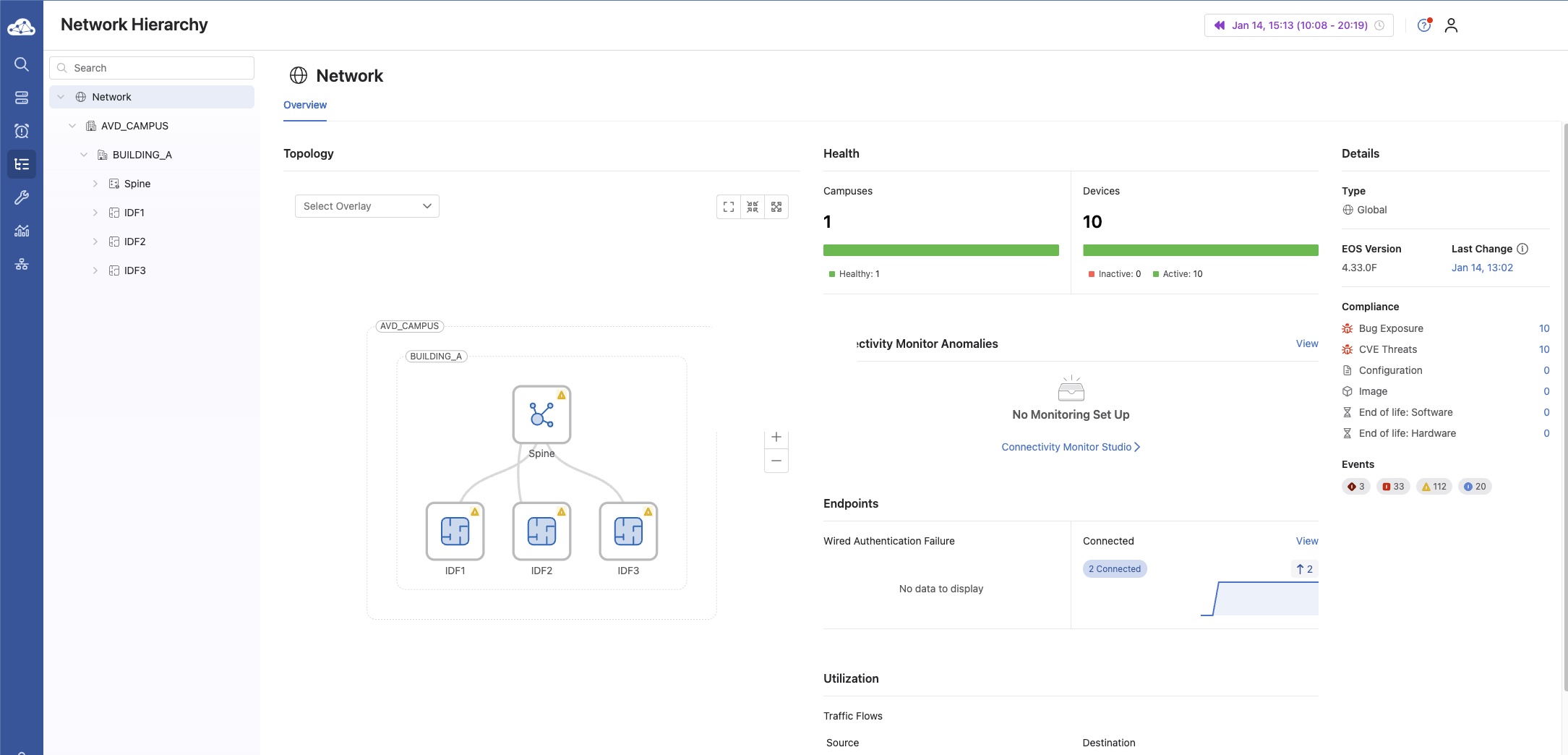Expand all nodes using the expand topology icon
The height and width of the screenshot is (755, 1568).
776,206
